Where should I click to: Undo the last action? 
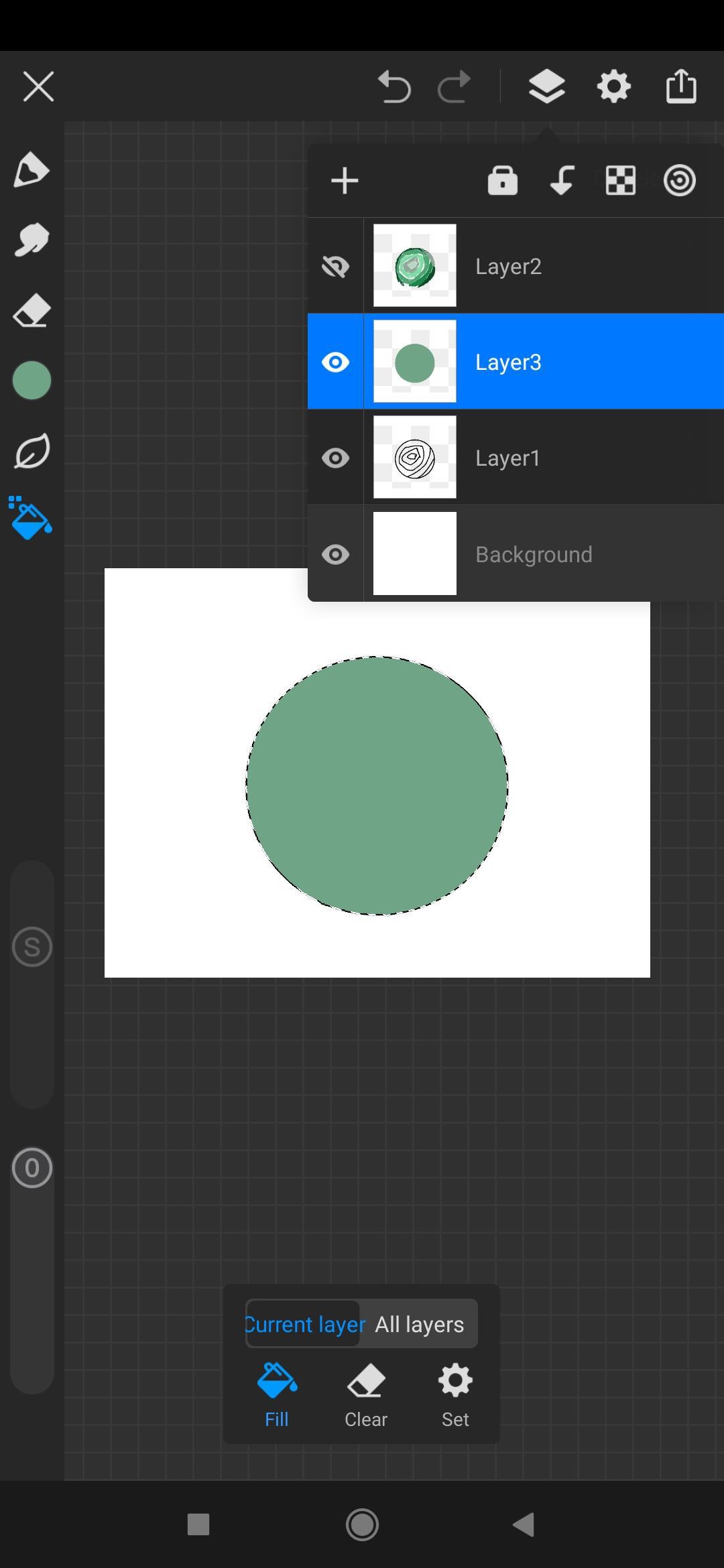394,87
